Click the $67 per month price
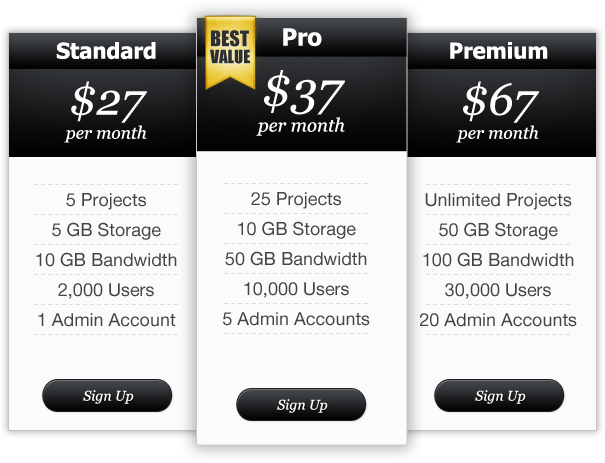This screenshot has height=463, width=605. tap(498, 112)
